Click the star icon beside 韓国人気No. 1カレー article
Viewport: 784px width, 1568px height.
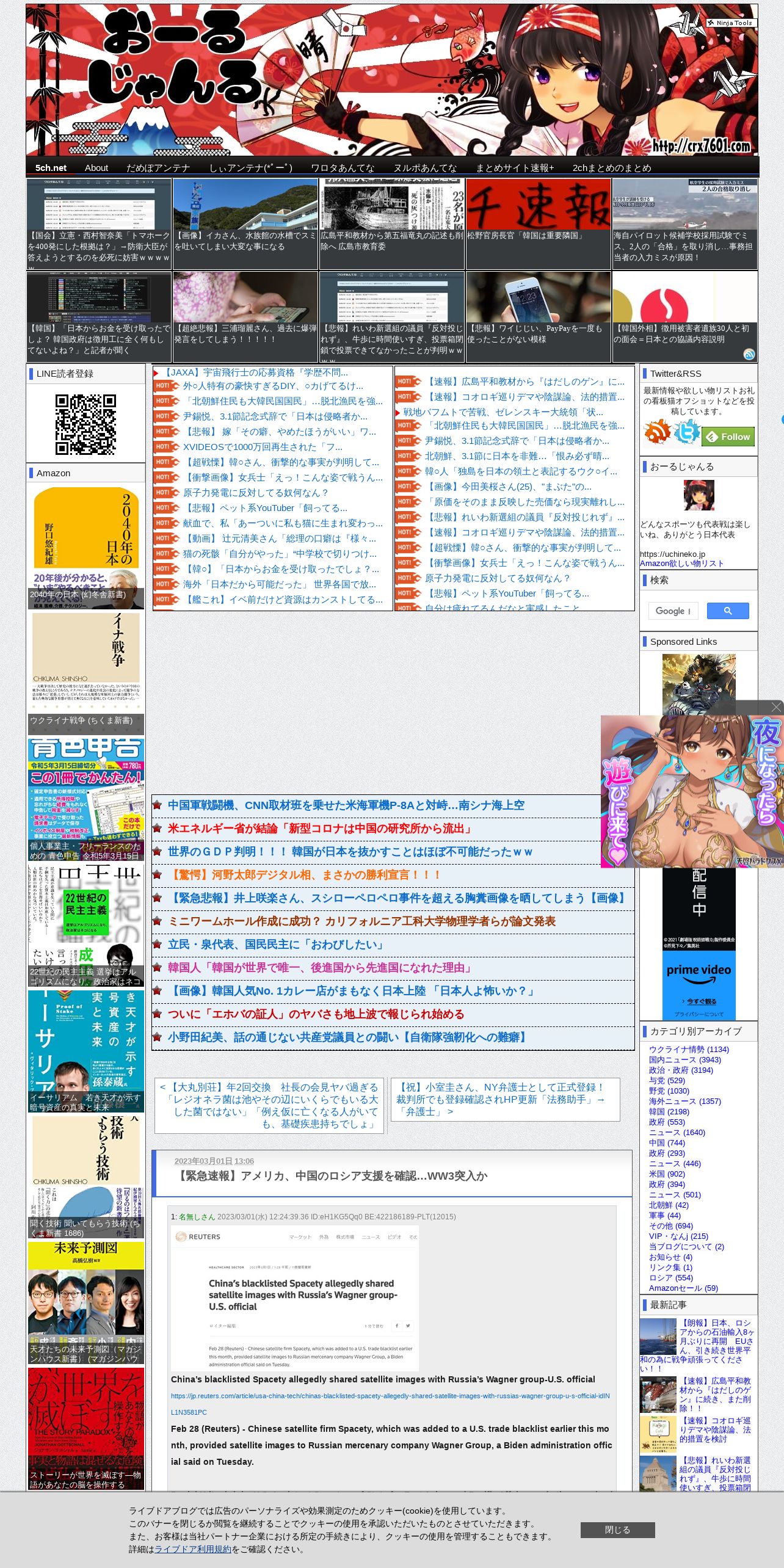click(x=157, y=991)
